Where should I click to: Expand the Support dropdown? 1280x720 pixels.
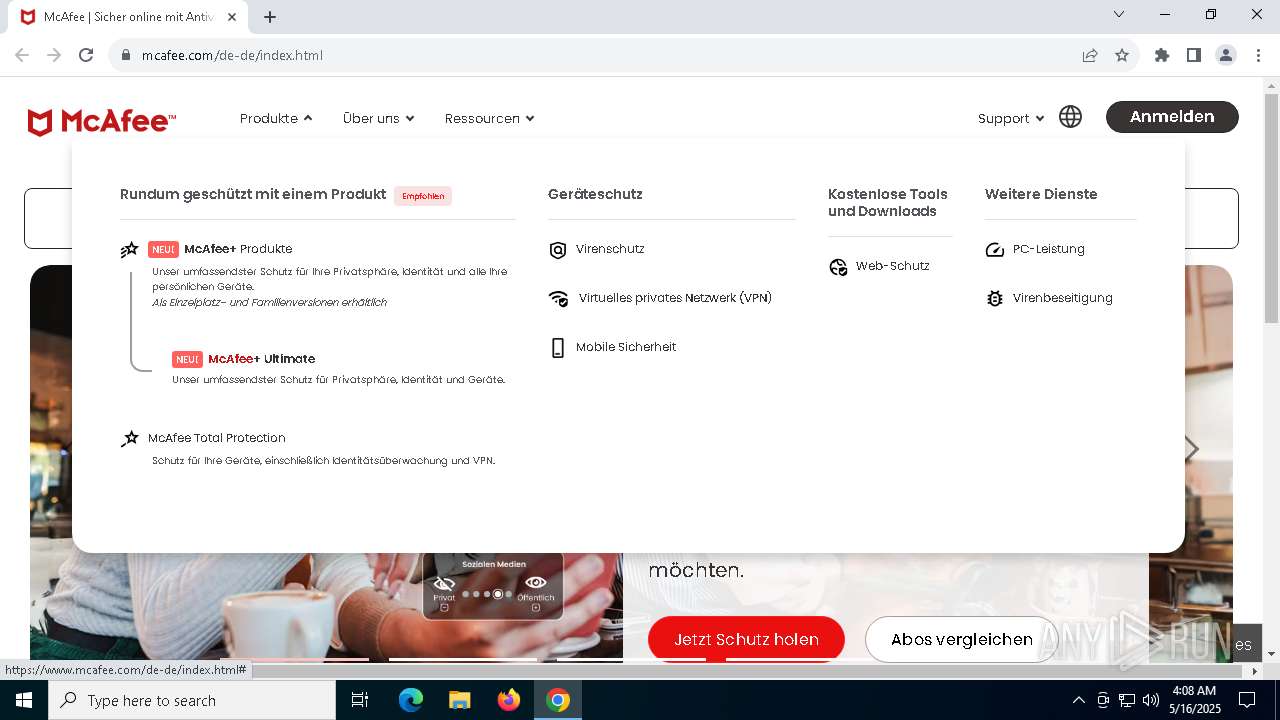tap(1011, 118)
